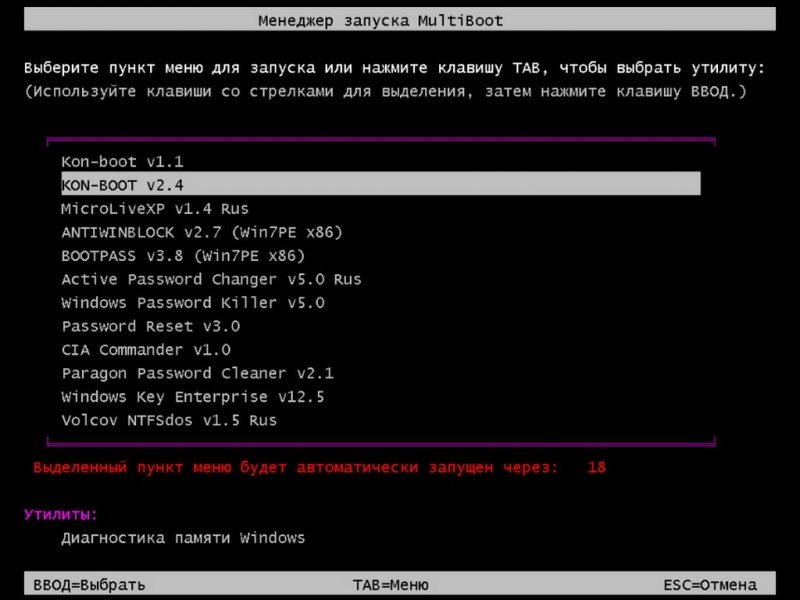Choose Paragon Password Cleaner v2.1
This screenshot has height=600, width=800.
click(197, 373)
